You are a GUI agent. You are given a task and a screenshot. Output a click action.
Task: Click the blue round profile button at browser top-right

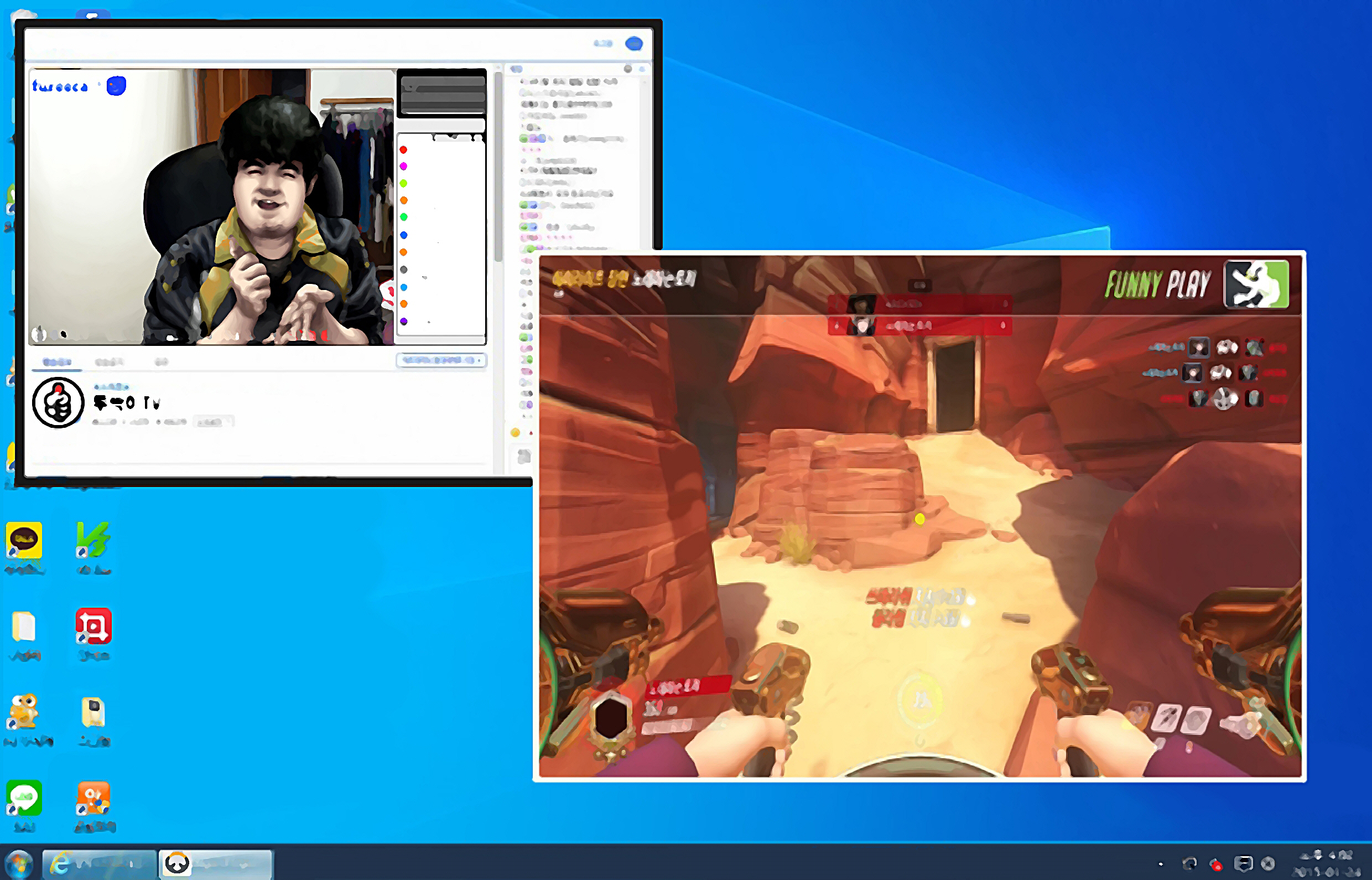point(634,43)
